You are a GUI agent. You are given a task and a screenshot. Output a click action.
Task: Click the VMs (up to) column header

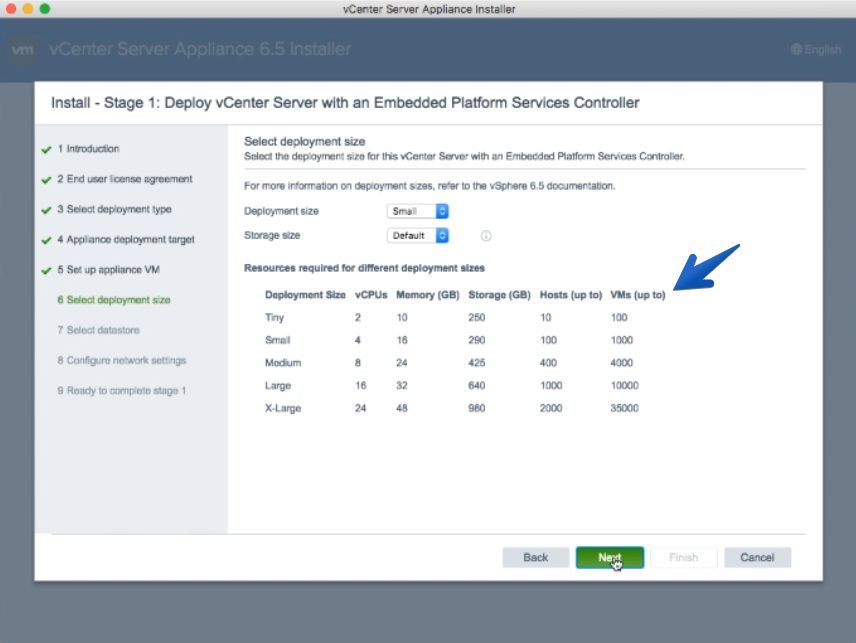pyautogui.click(x=638, y=295)
